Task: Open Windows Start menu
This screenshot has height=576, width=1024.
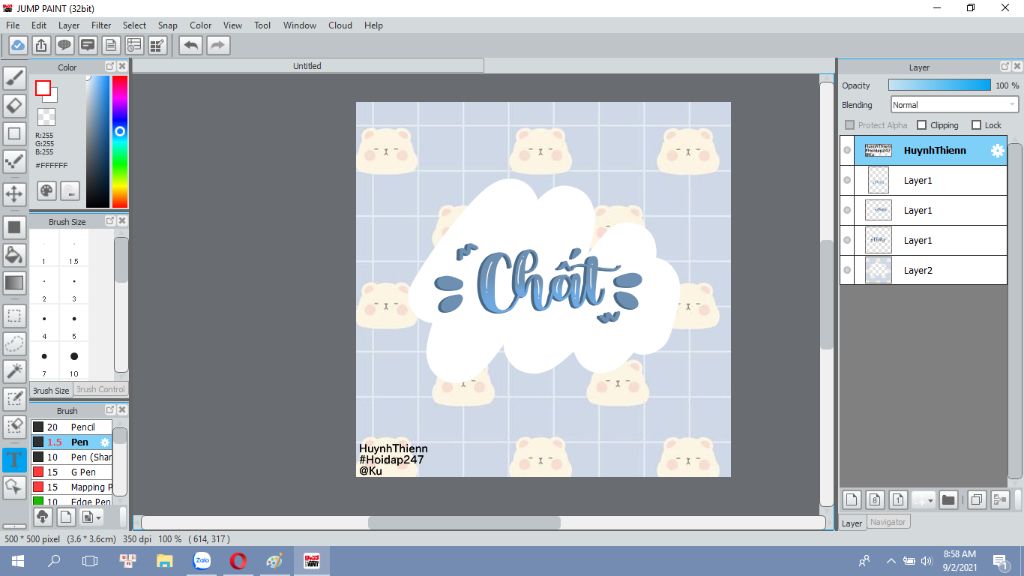Action: (x=18, y=561)
